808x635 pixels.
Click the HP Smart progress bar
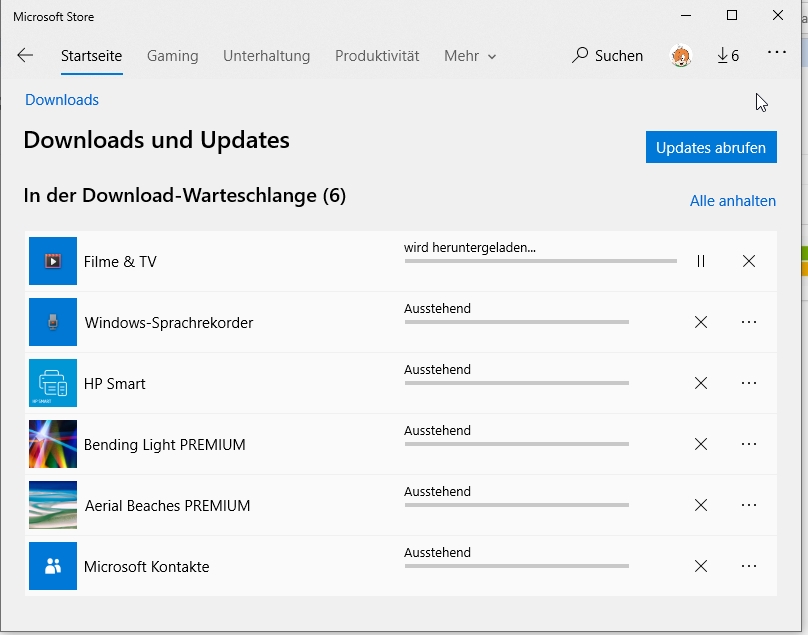click(516, 383)
